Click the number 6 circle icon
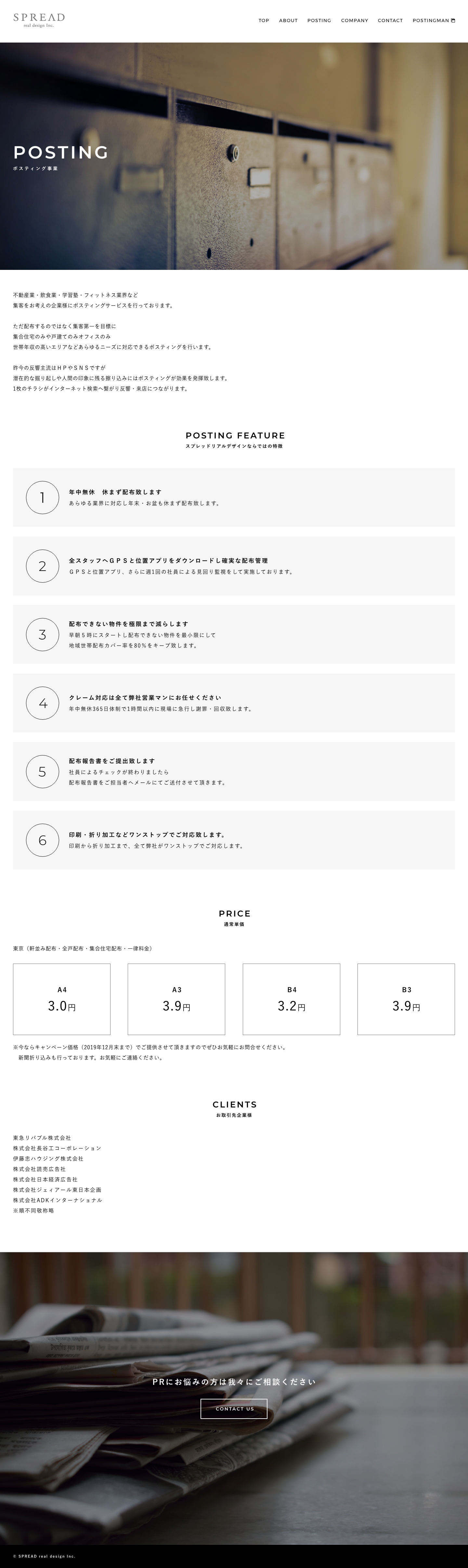The image size is (468, 1568). pyautogui.click(x=43, y=840)
